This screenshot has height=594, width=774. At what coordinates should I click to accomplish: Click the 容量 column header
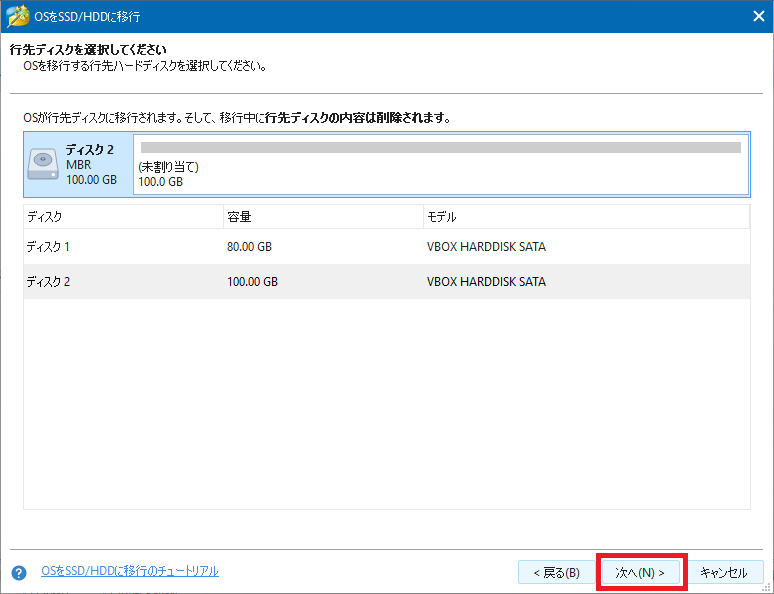point(323,217)
